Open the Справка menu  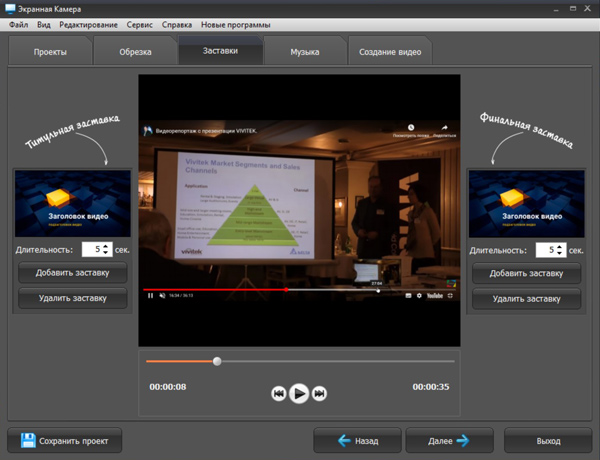coord(177,25)
